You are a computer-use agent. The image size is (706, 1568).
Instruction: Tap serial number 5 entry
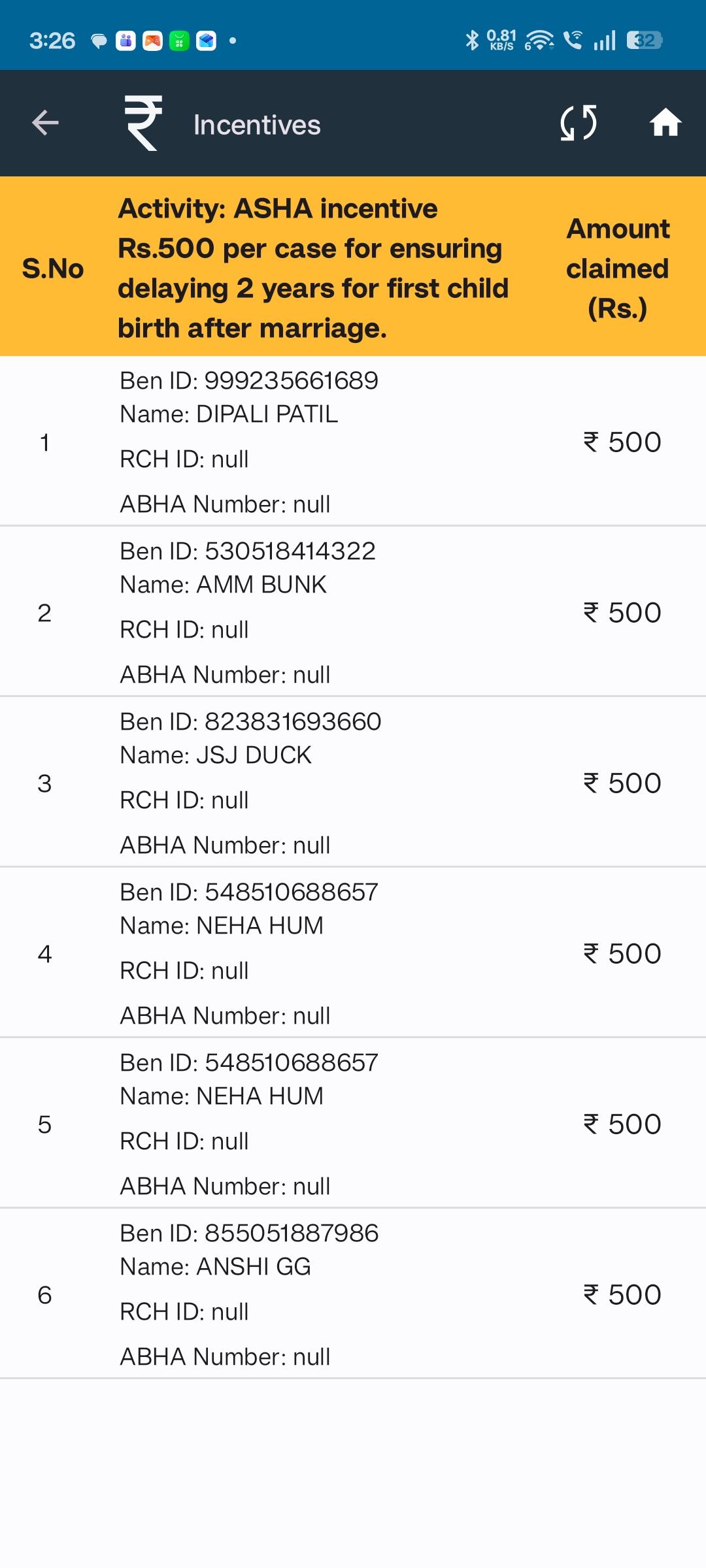(44, 1124)
